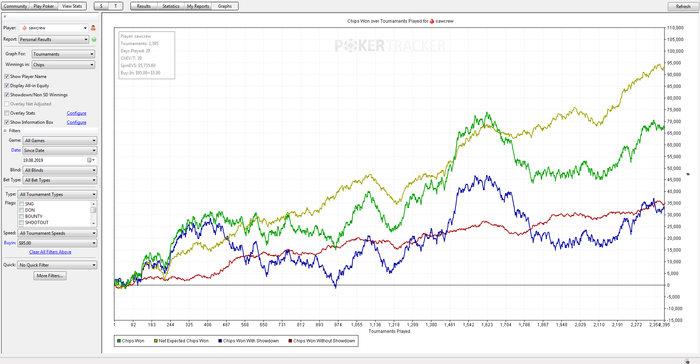Open the Date filter Since Date dropdown
The height and width of the screenshot is (364, 700).
60,151
